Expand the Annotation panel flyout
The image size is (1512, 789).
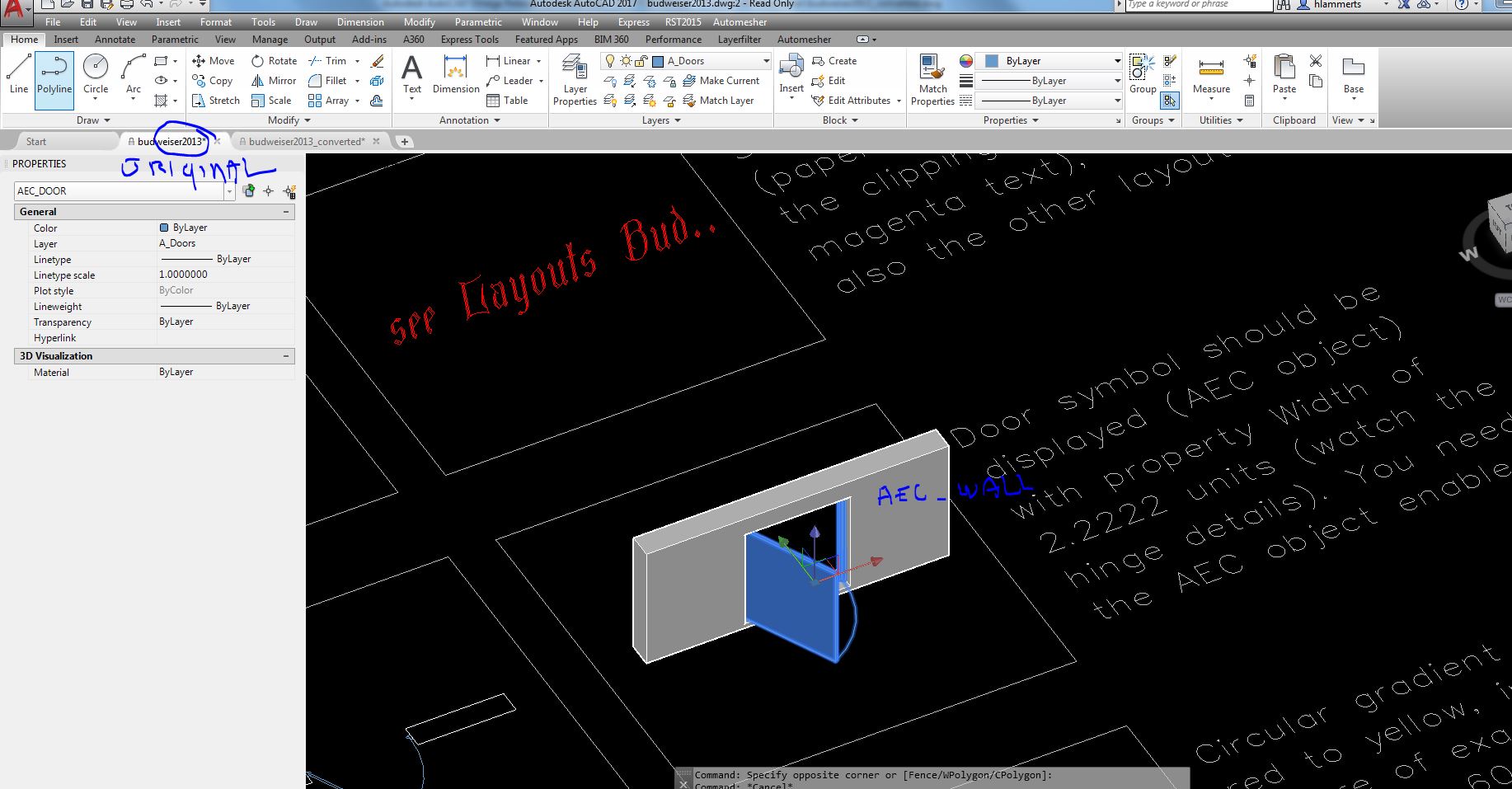pos(470,120)
